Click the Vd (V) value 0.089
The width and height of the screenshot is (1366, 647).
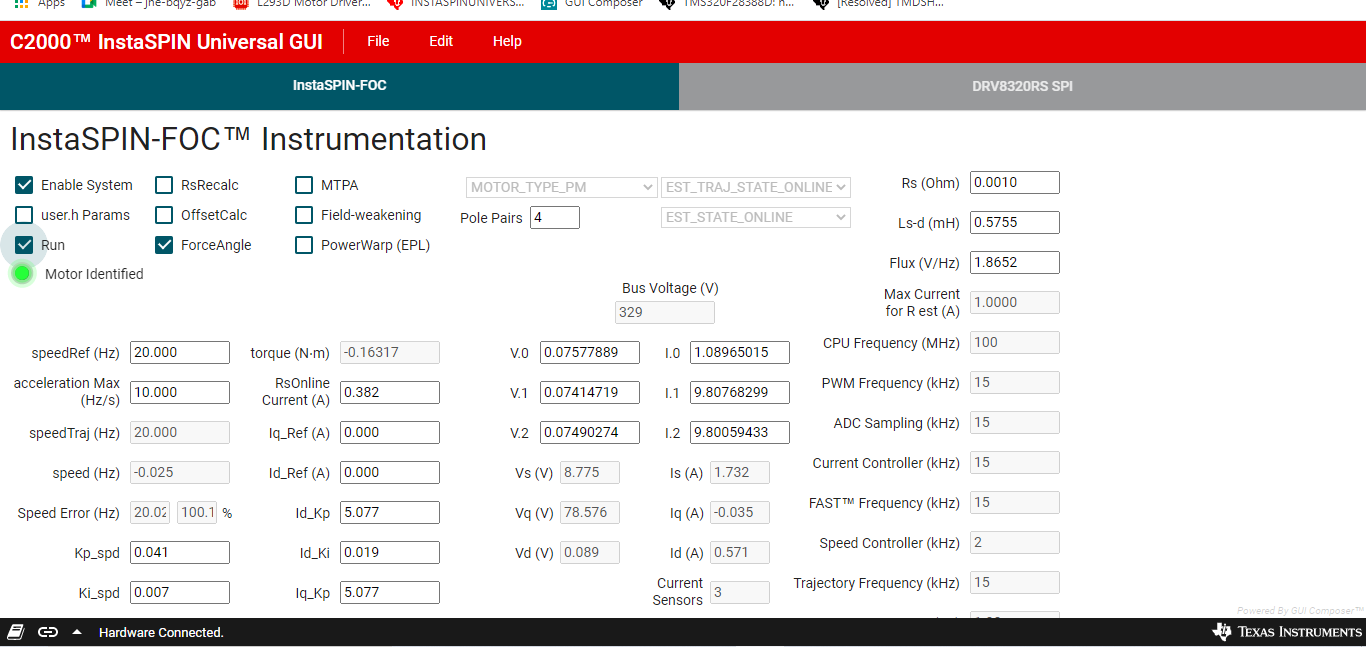tap(590, 552)
